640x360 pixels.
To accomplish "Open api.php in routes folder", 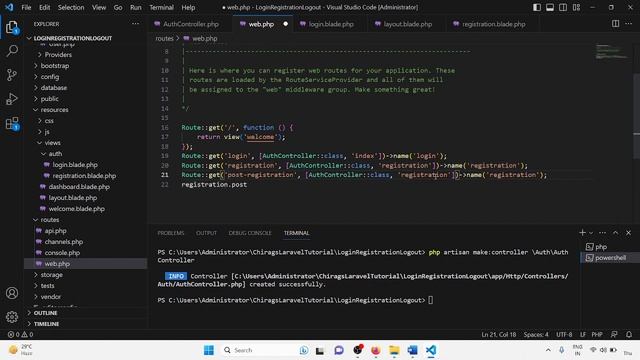I will [56, 231].
